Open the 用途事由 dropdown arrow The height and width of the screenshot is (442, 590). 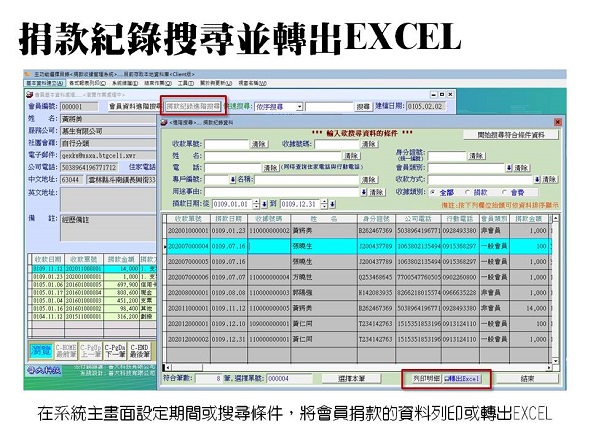[363, 192]
